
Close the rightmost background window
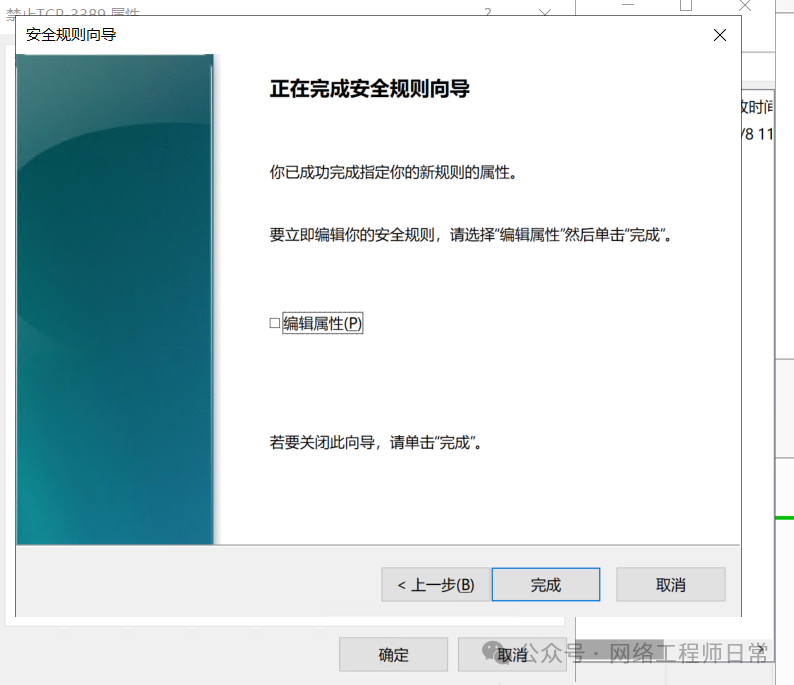pyautogui.click(x=745, y=6)
